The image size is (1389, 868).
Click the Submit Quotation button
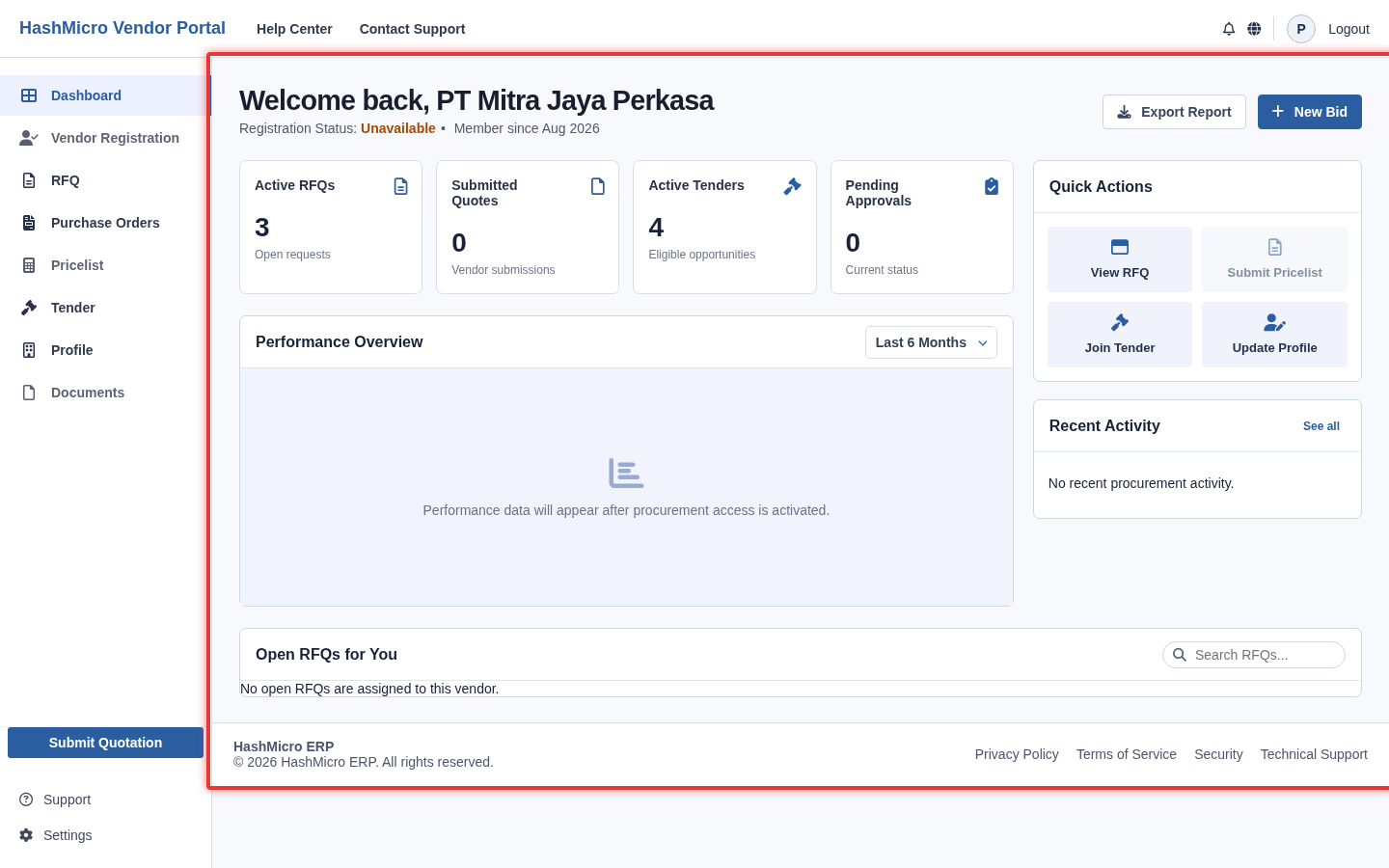tap(105, 743)
